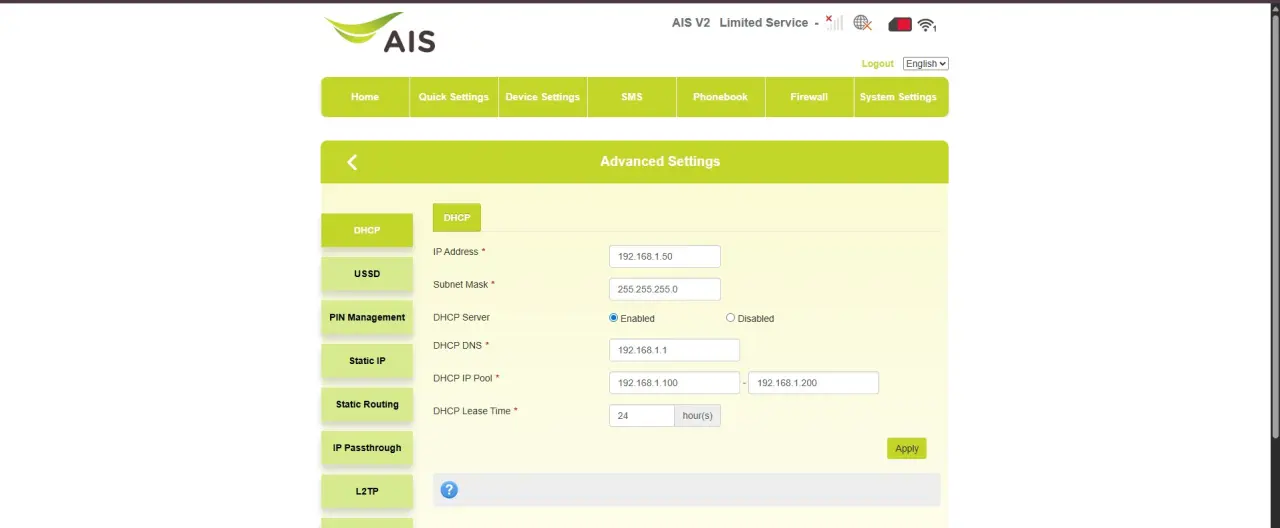Click the globe network status icon
This screenshot has height=528, width=1280.
point(863,22)
